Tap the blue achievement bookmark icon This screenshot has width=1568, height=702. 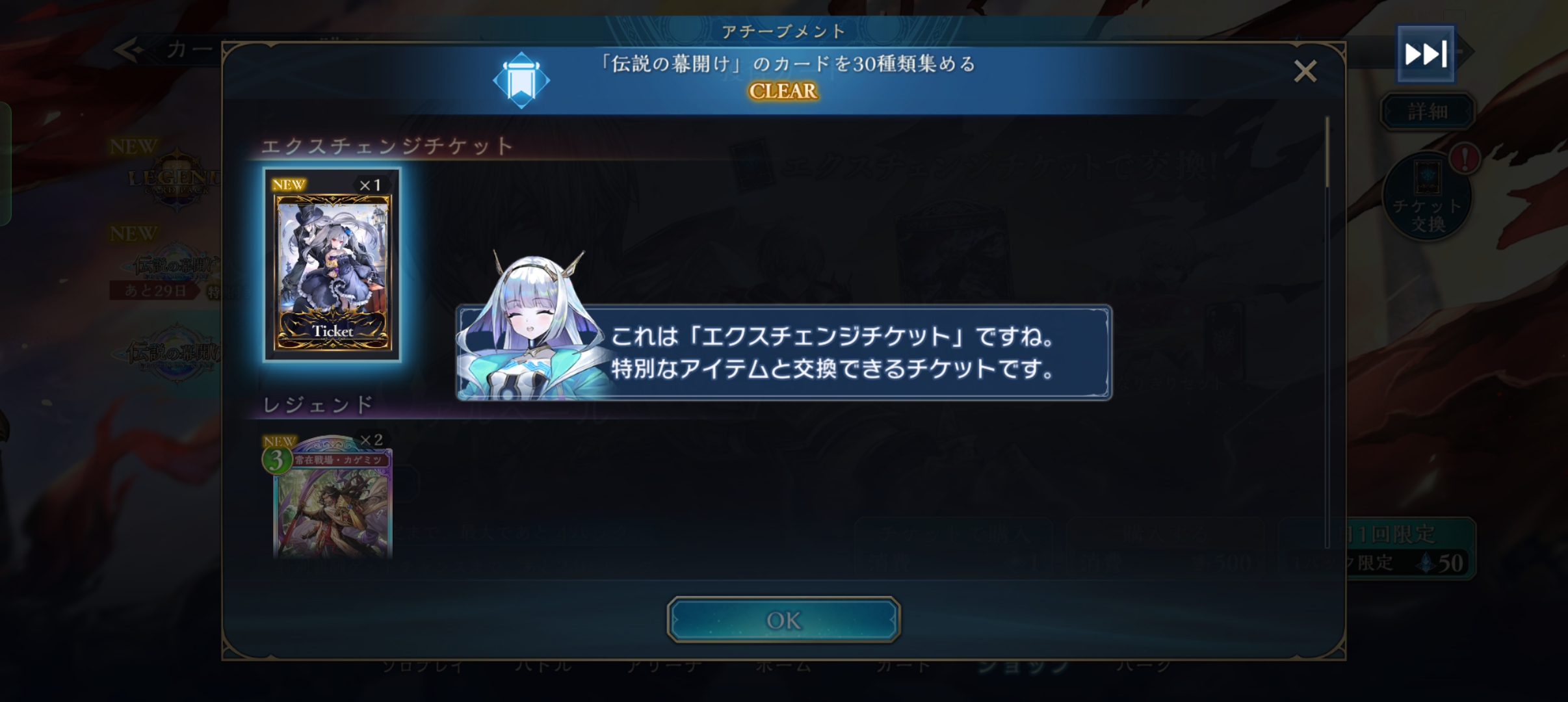(x=521, y=80)
